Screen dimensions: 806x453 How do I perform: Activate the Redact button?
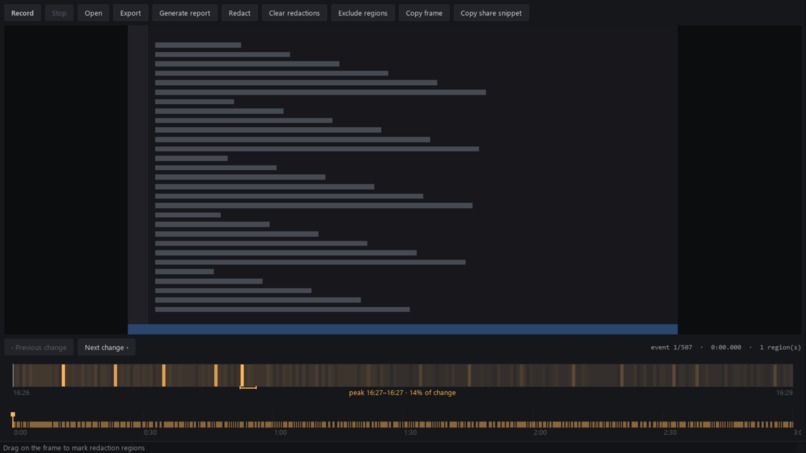point(240,13)
